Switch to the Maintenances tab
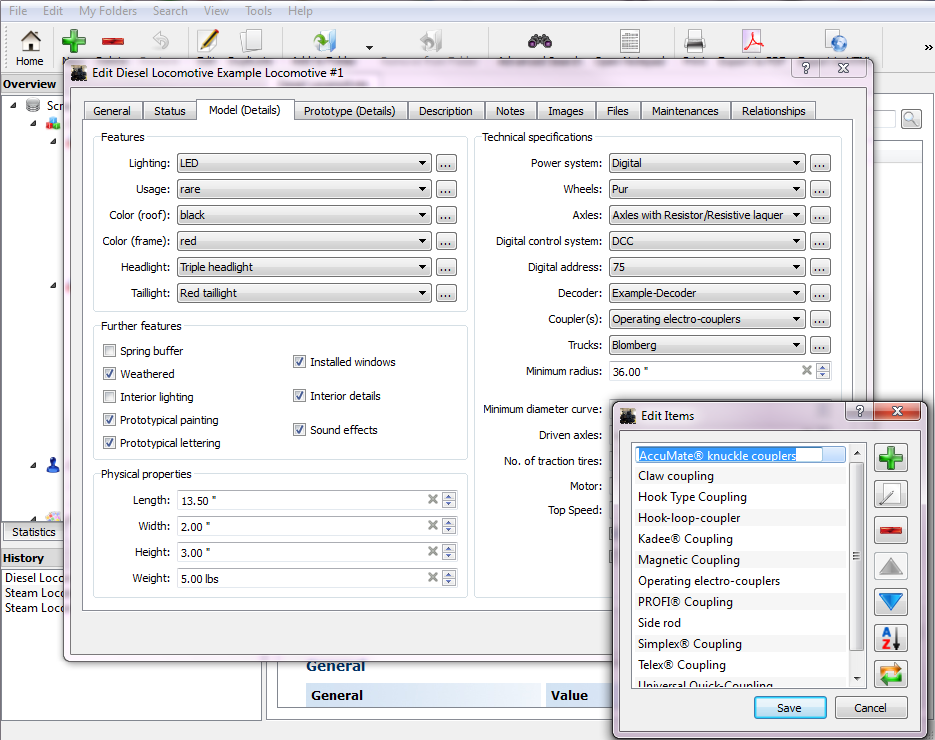The width and height of the screenshot is (935, 740). pos(685,111)
